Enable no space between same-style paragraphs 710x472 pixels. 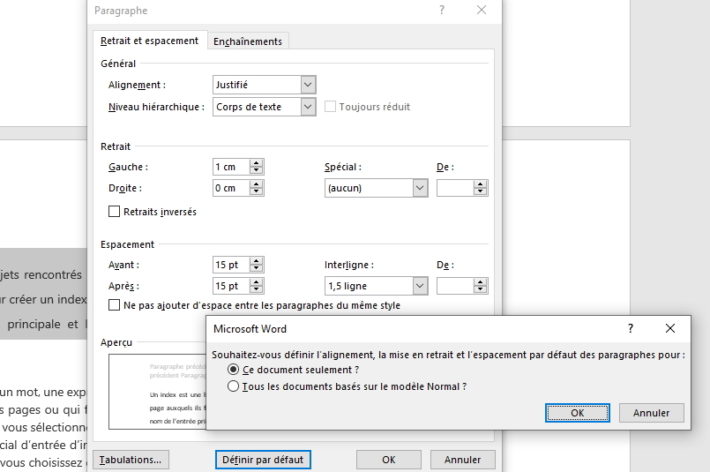point(114,305)
